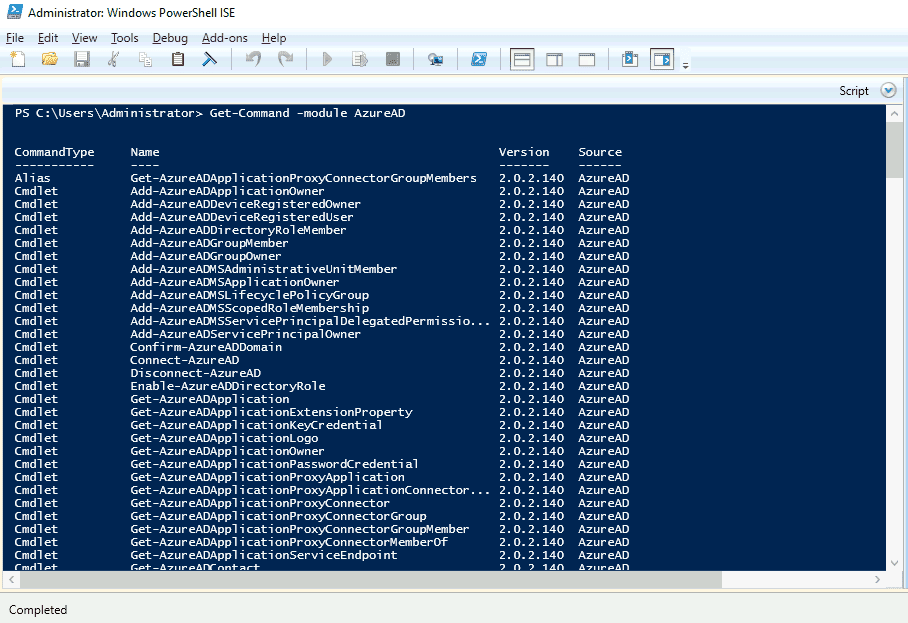This screenshot has width=908, height=623.
Task: Click the New script icon
Action: tap(18, 59)
